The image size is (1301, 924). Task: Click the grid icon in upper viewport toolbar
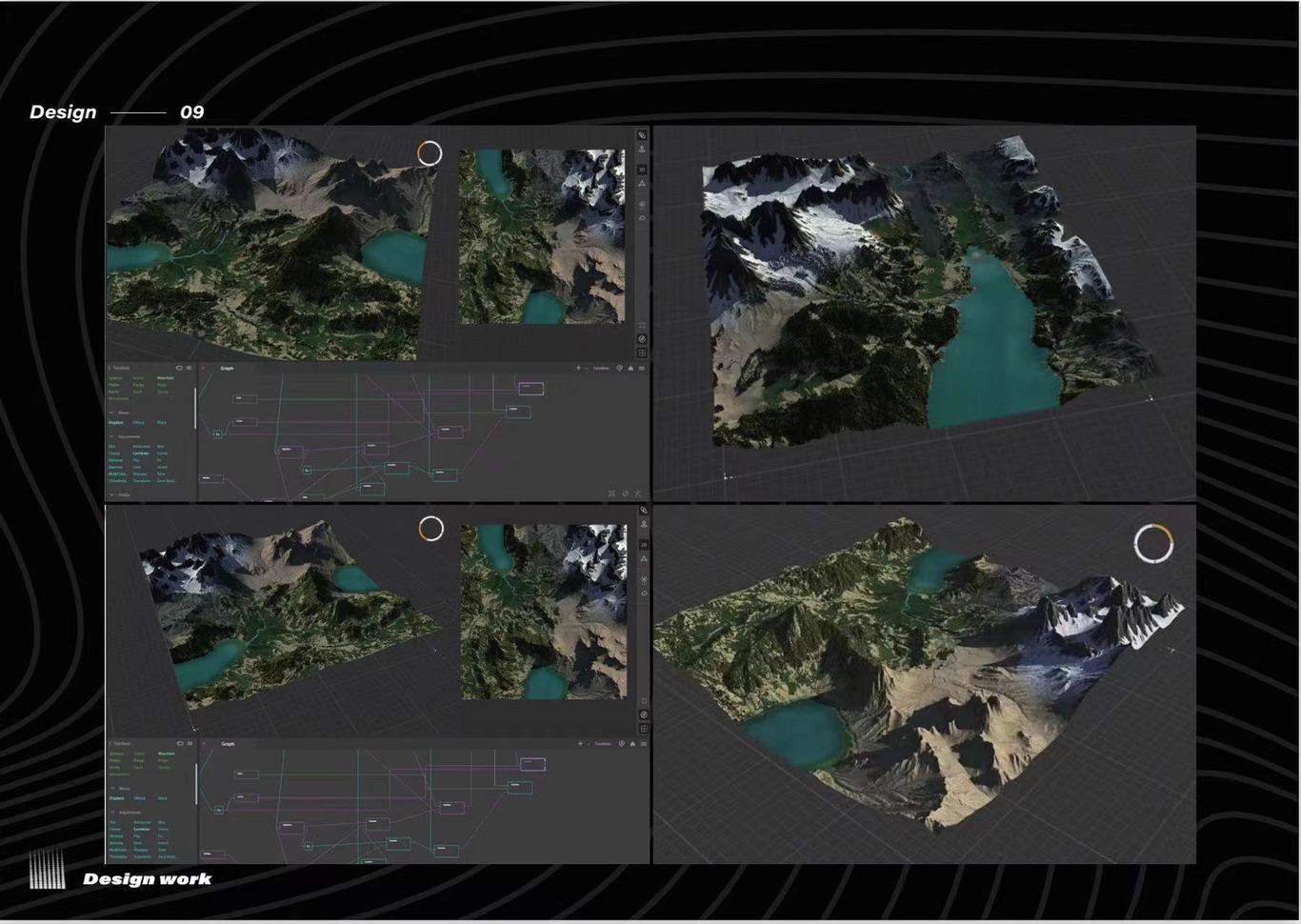(642, 352)
